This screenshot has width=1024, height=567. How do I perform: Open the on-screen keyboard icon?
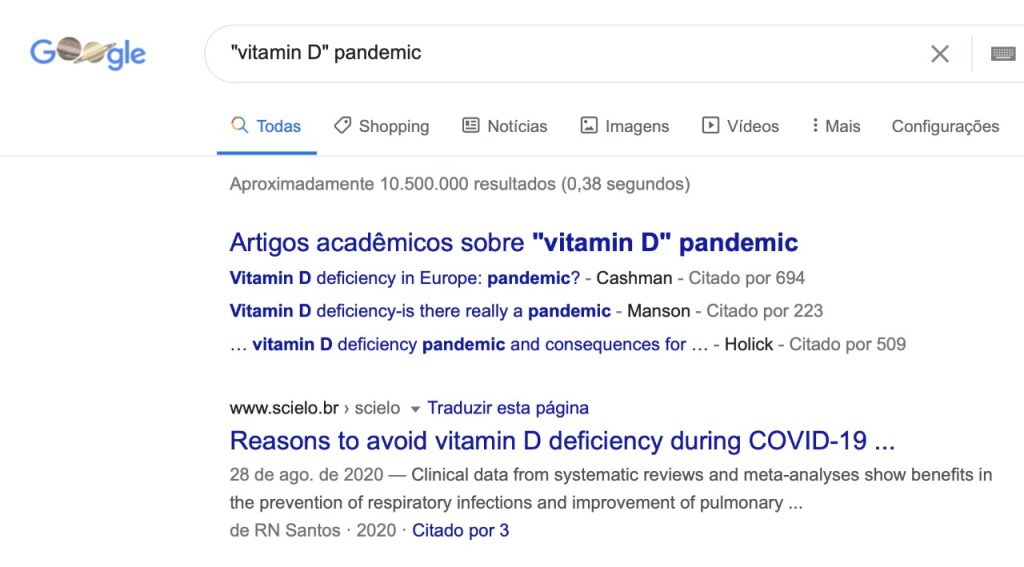[x=1003, y=54]
